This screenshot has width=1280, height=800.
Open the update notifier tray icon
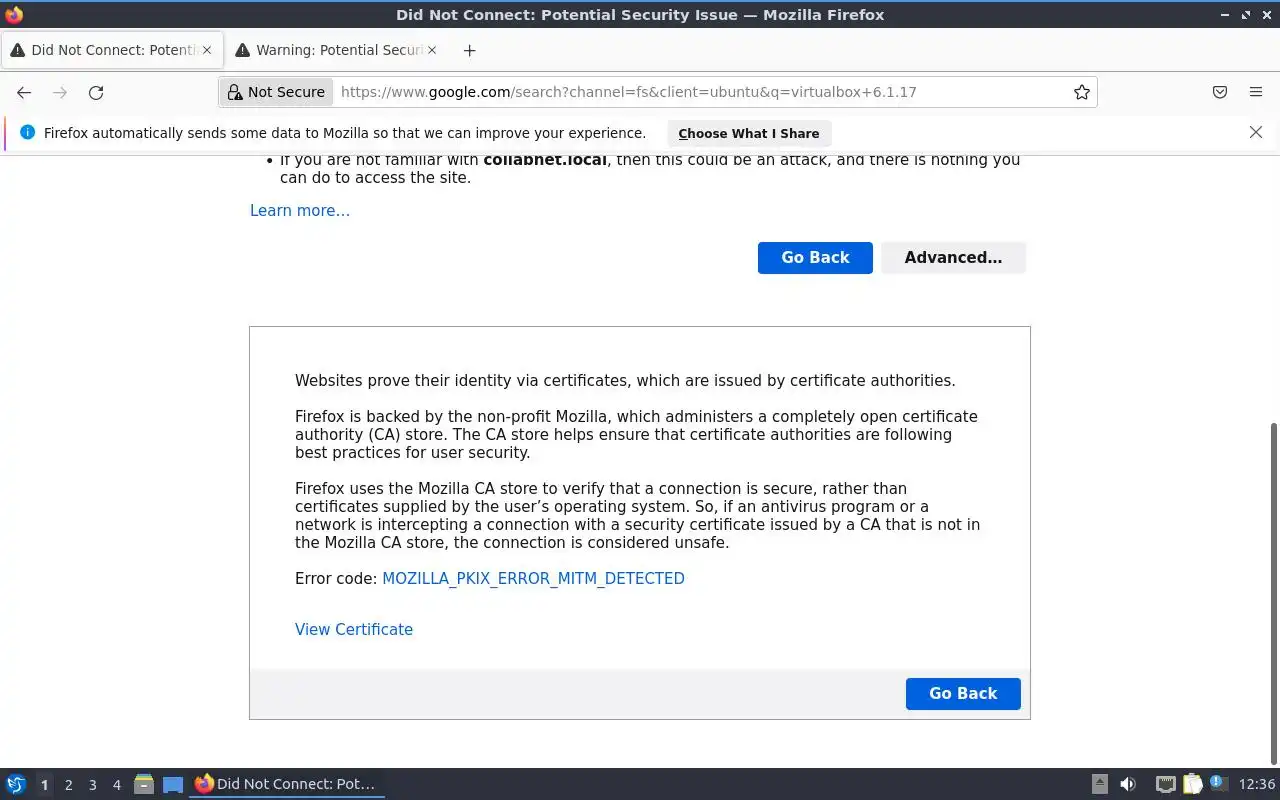pos(1218,783)
